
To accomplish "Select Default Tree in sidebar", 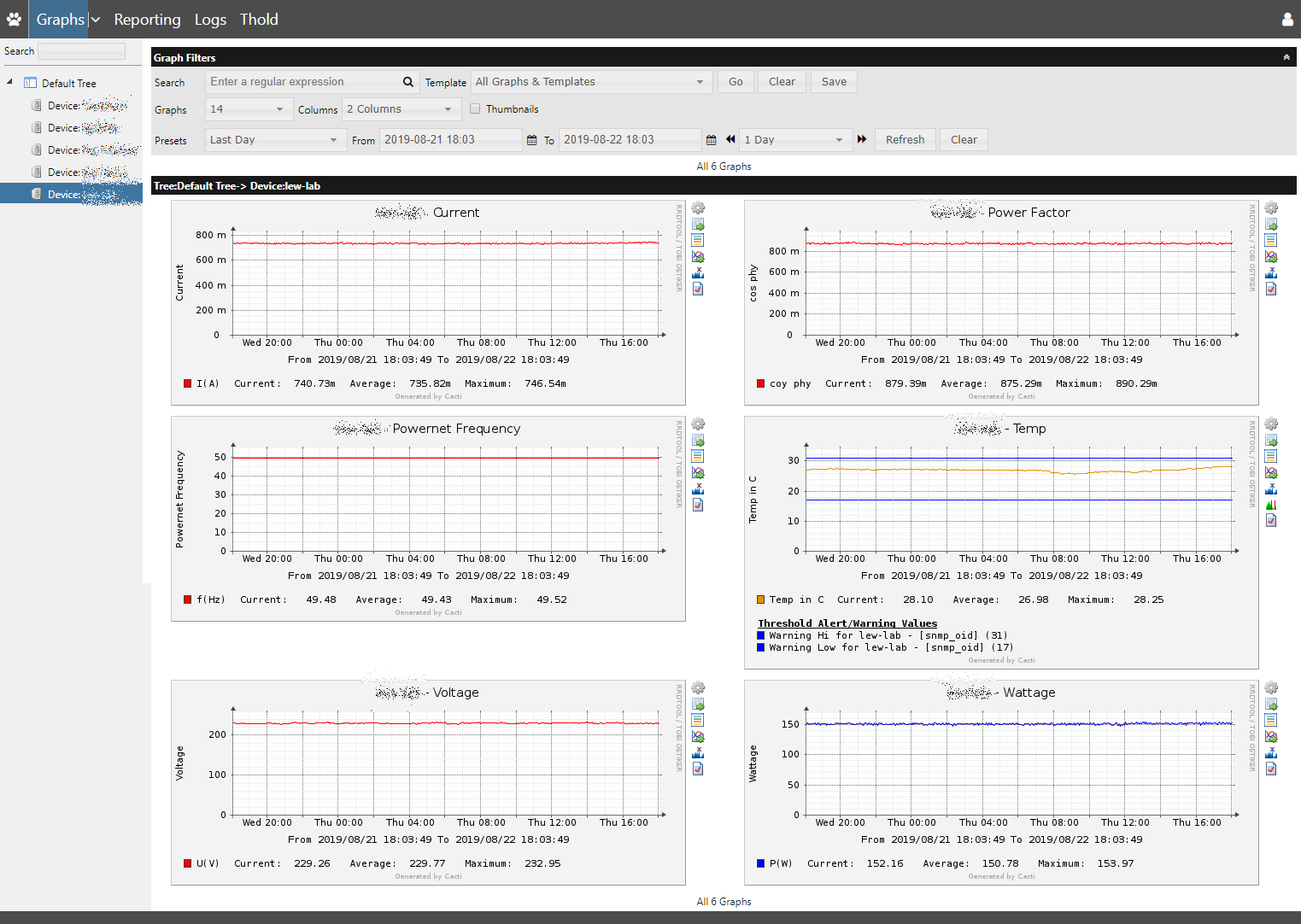I will click(x=68, y=84).
